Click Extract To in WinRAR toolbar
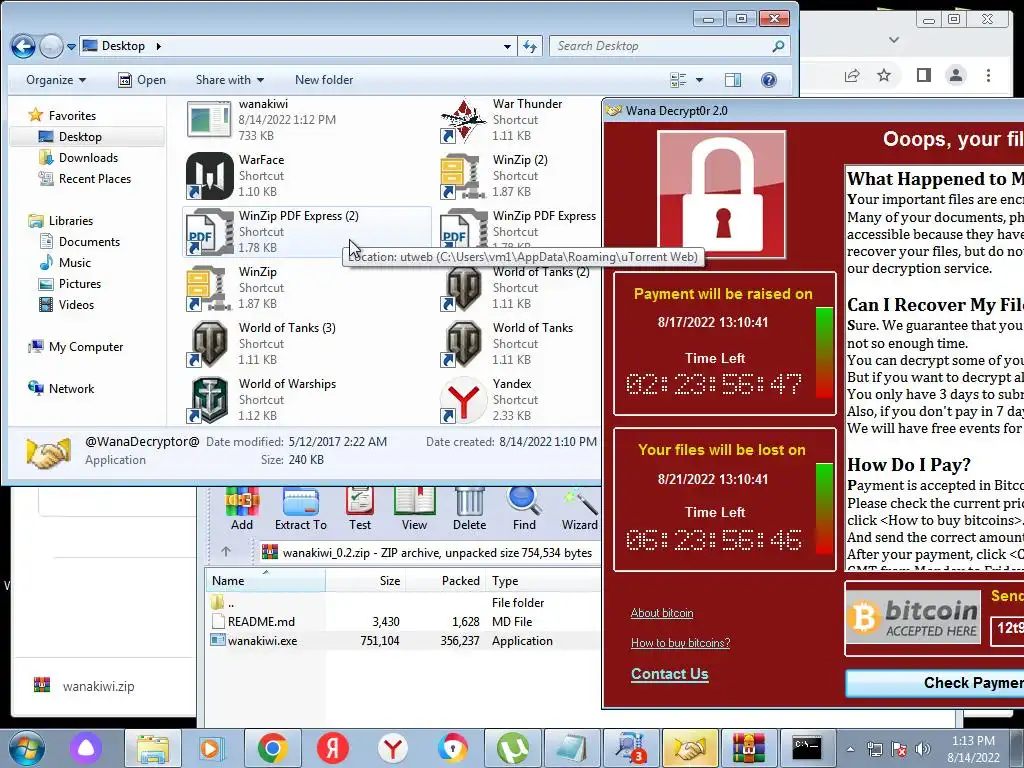1024x768 pixels. click(x=300, y=509)
